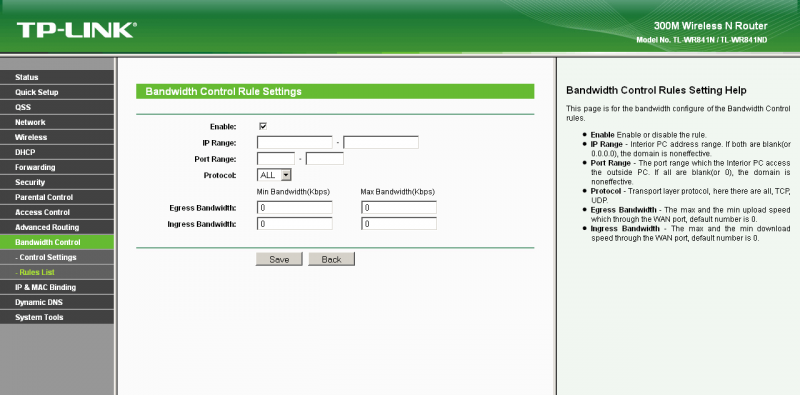The width and height of the screenshot is (800, 395).
Task: Open Control Settings submenu item
Action: click(x=57, y=257)
